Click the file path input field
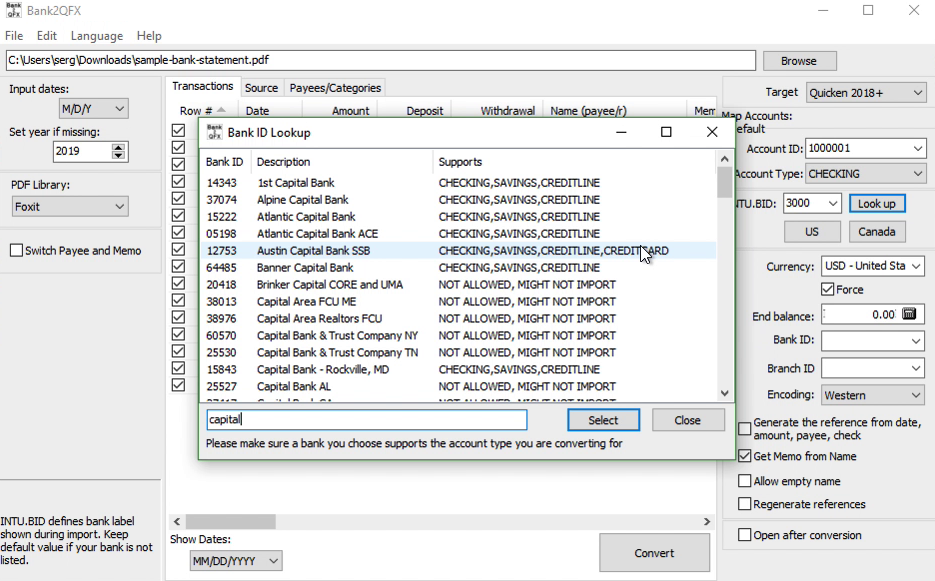 pyautogui.click(x=380, y=60)
